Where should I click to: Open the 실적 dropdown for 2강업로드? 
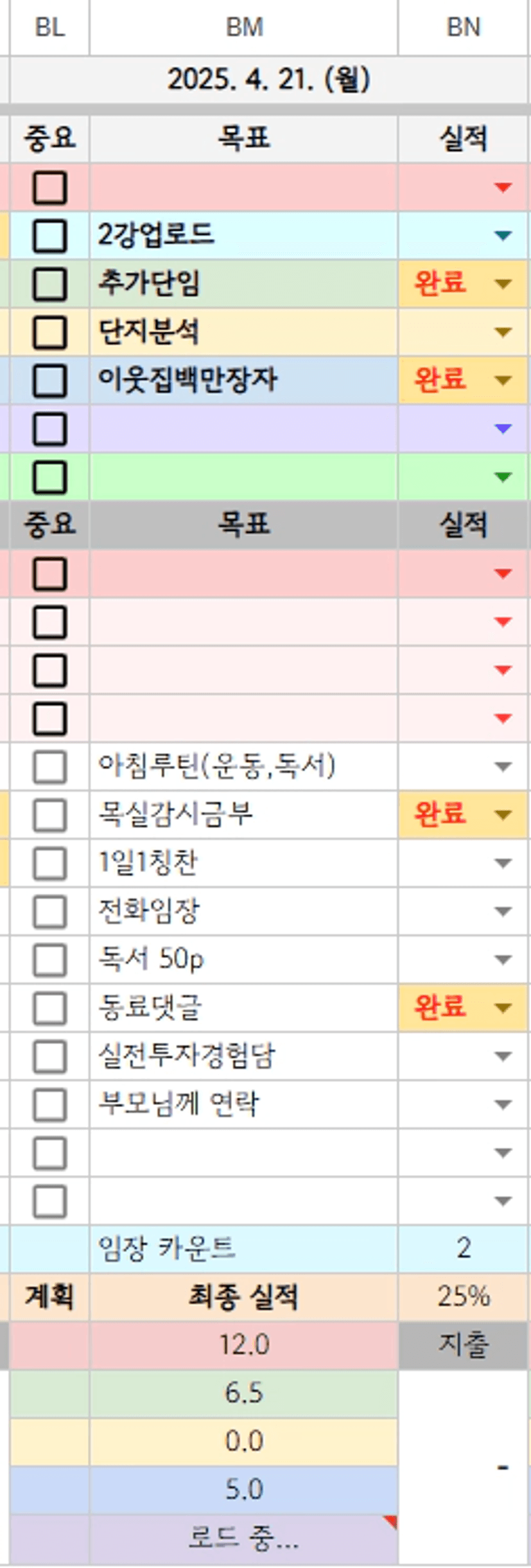[503, 236]
